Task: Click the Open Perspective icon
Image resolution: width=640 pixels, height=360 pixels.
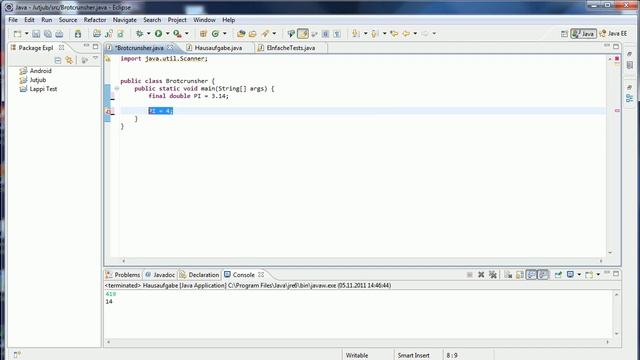Action: pos(564,34)
